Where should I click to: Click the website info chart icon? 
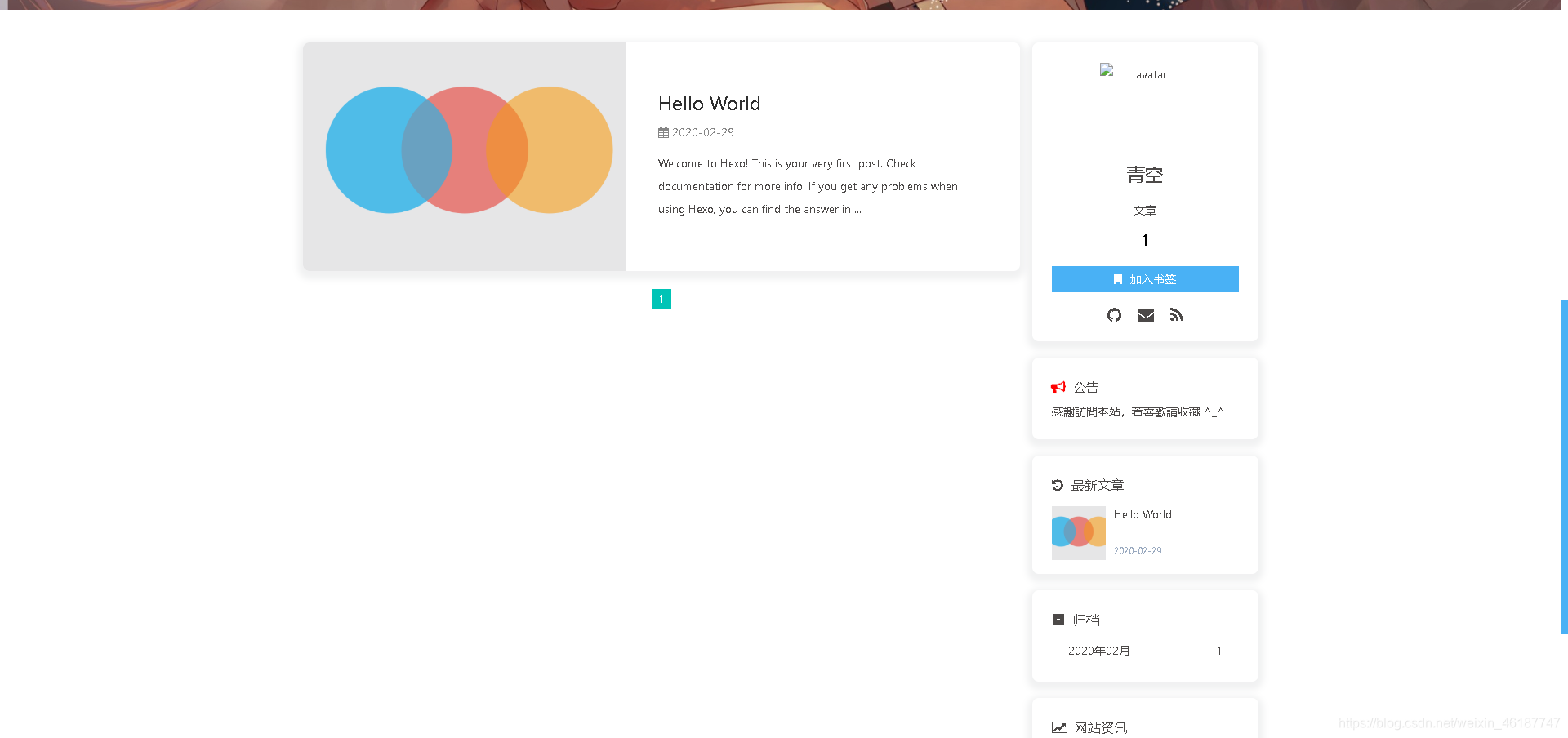(x=1059, y=727)
